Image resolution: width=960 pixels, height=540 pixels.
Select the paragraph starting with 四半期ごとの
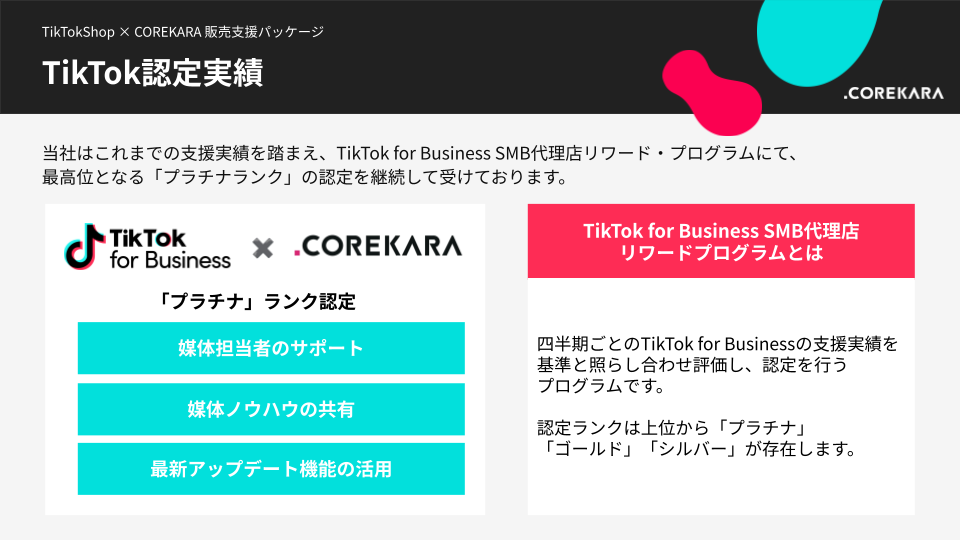717,365
